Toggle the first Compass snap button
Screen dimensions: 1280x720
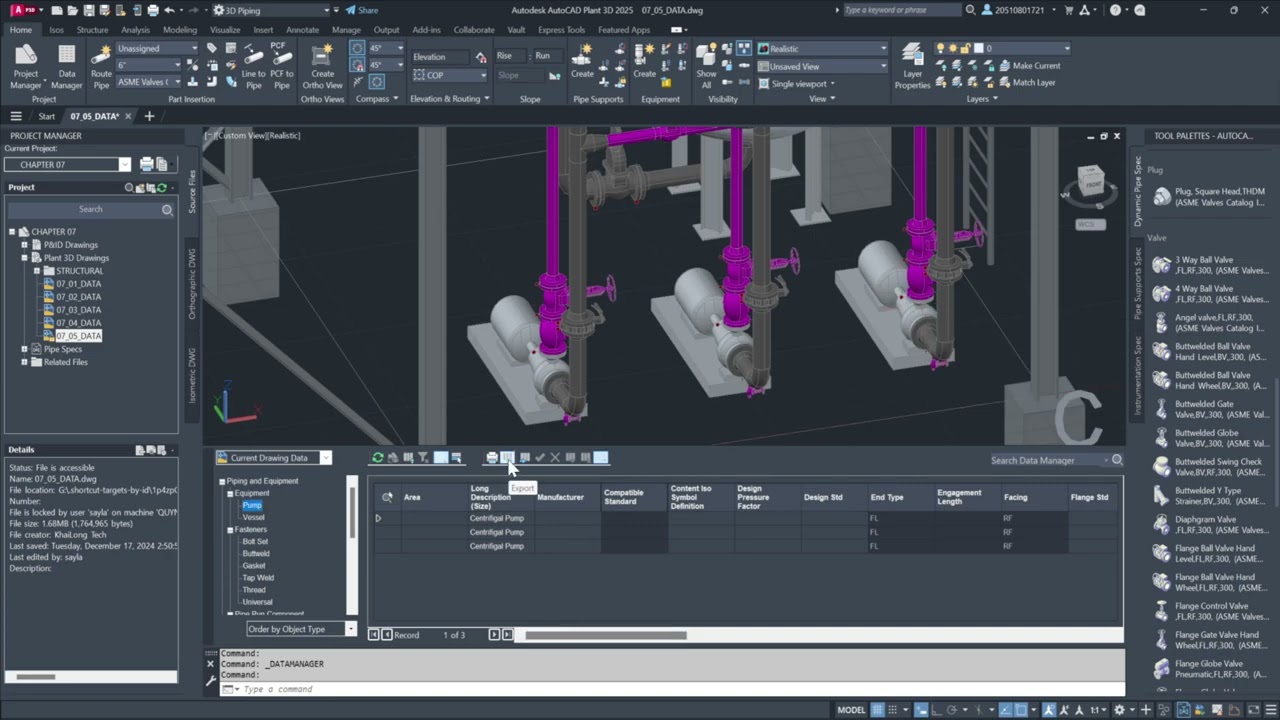(x=357, y=48)
